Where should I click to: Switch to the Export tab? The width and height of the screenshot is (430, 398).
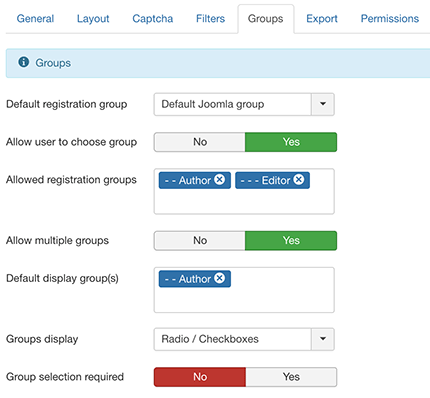click(x=322, y=19)
